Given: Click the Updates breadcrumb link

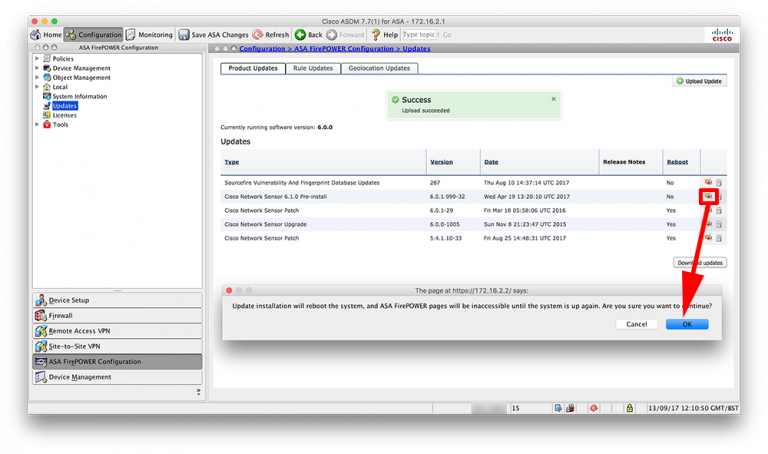Looking at the screenshot, I should coord(416,48).
